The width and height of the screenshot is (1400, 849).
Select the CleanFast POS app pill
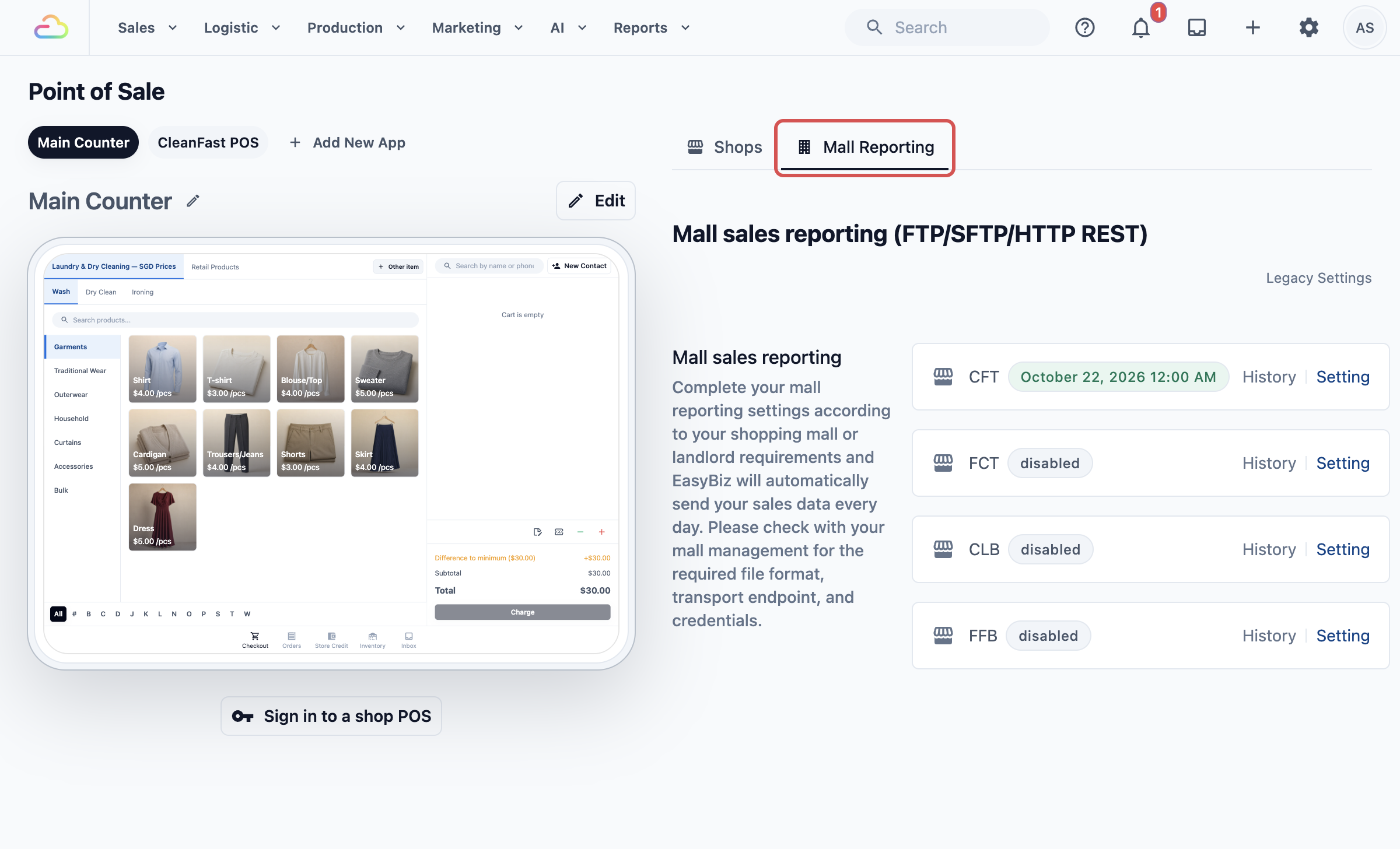[x=208, y=142]
